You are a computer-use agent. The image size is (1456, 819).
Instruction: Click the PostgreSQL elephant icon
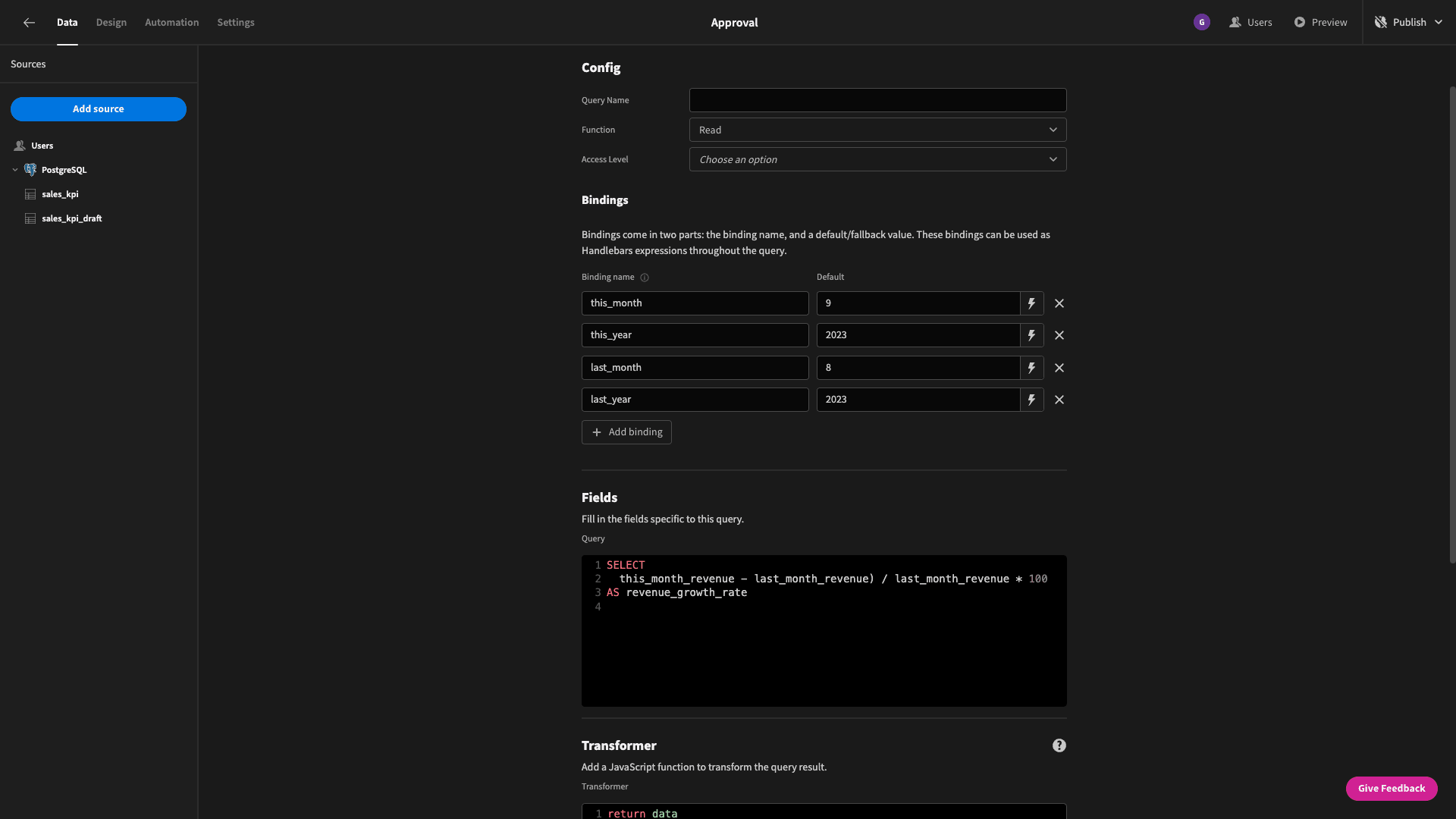(30, 170)
